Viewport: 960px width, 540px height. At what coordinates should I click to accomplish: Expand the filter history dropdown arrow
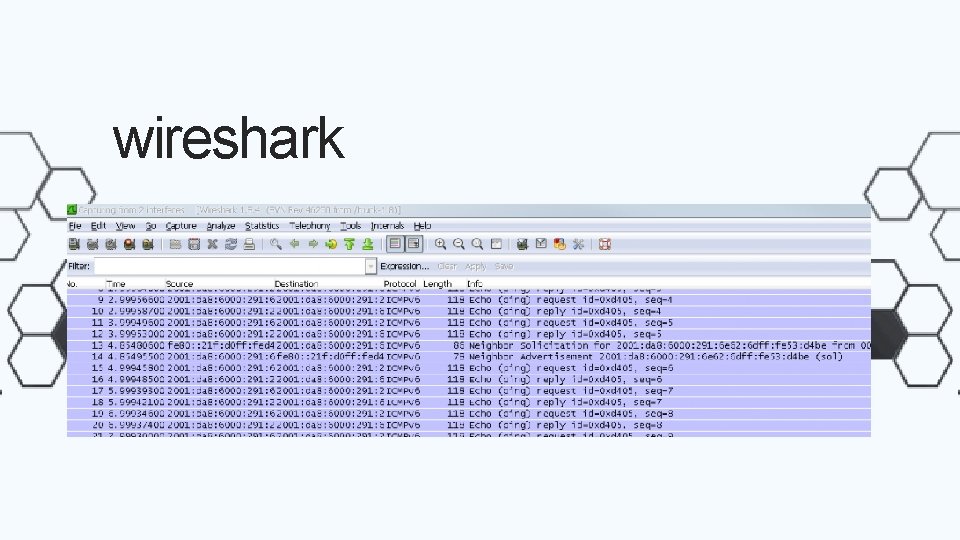click(x=370, y=266)
